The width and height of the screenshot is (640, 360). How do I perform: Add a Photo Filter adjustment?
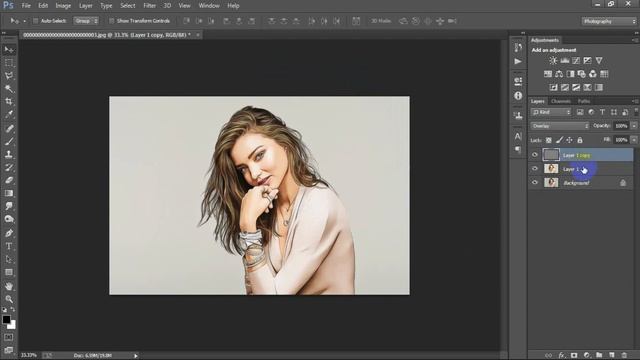coord(581,74)
